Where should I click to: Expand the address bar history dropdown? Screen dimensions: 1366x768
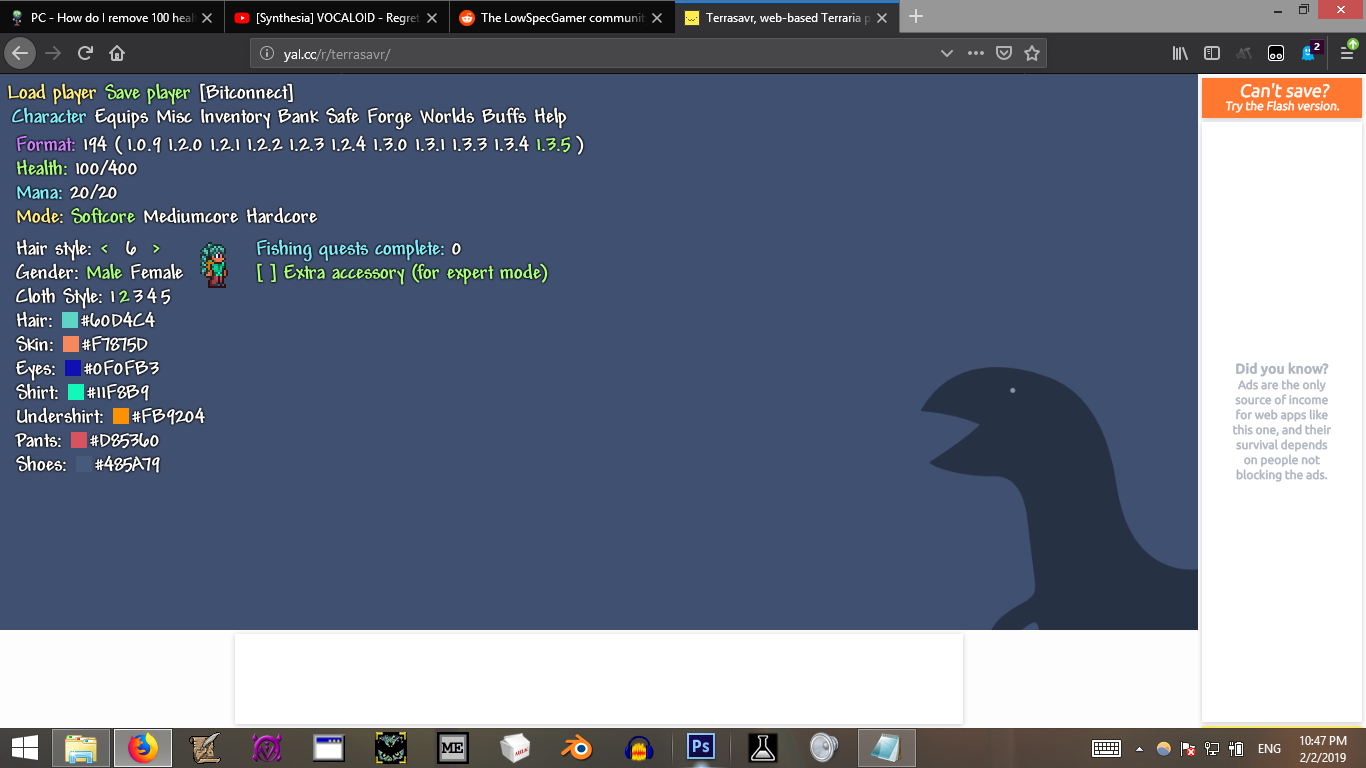point(946,54)
